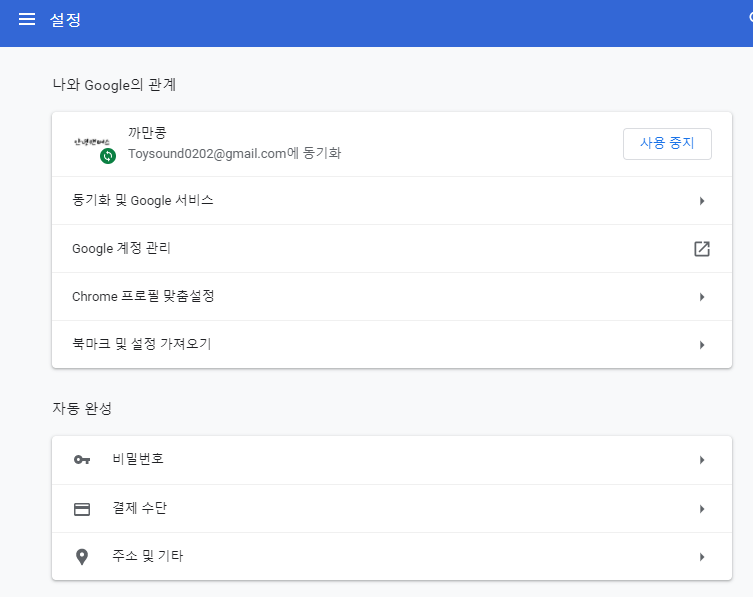Expand arrow for Chrome 프로필 맞춤설정
The width and height of the screenshot is (753, 597).
pos(702,297)
